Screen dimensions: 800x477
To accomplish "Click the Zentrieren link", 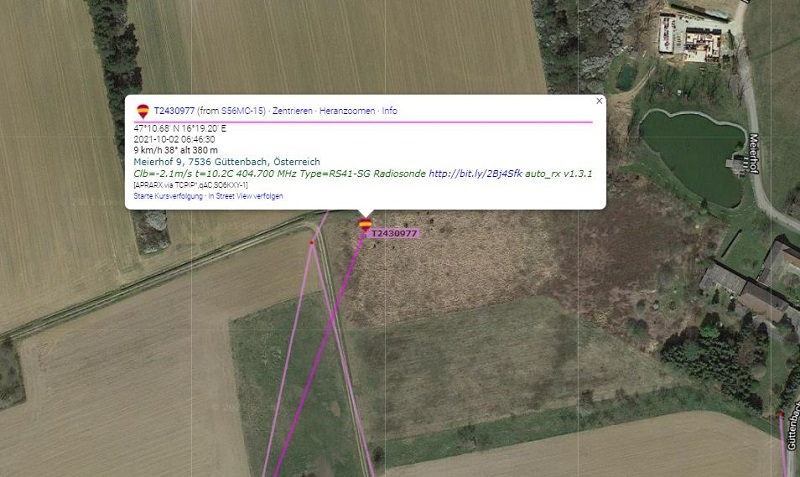I will (x=292, y=111).
